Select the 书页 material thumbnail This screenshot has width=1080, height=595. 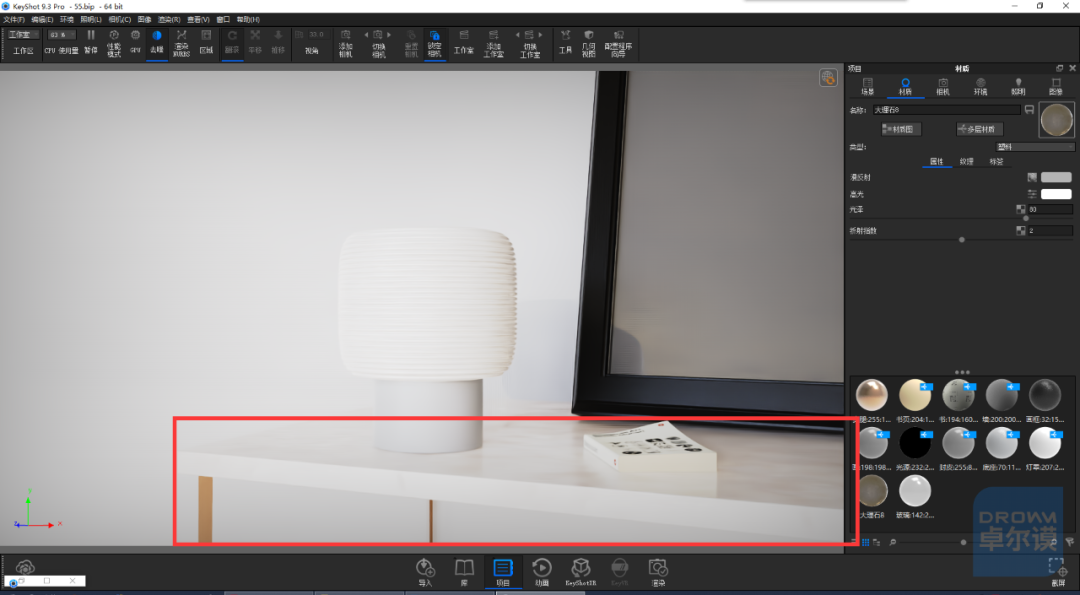point(915,395)
